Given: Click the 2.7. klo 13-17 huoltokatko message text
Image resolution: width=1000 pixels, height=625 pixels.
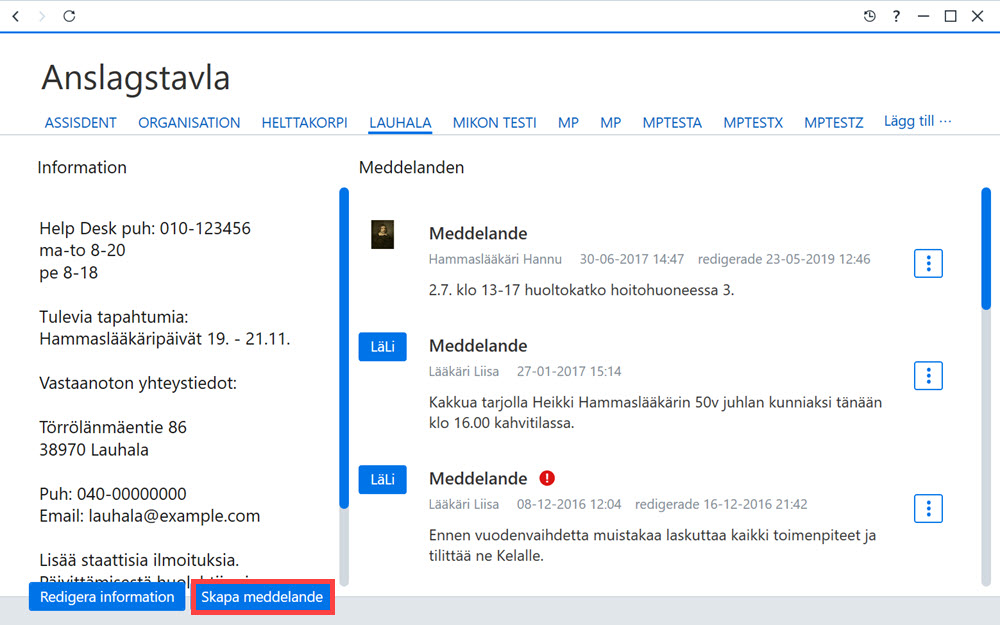Looking at the screenshot, I should (582, 290).
